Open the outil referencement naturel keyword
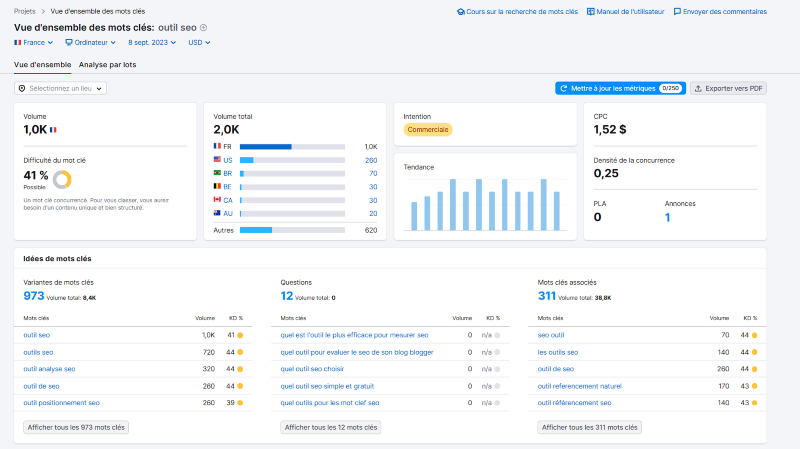Viewport: 800px width, 449px height. tap(580, 386)
